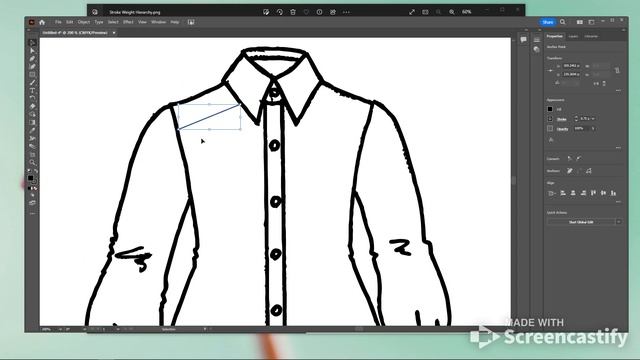Select the Type tool
640x360 pixels.
pos(33,91)
